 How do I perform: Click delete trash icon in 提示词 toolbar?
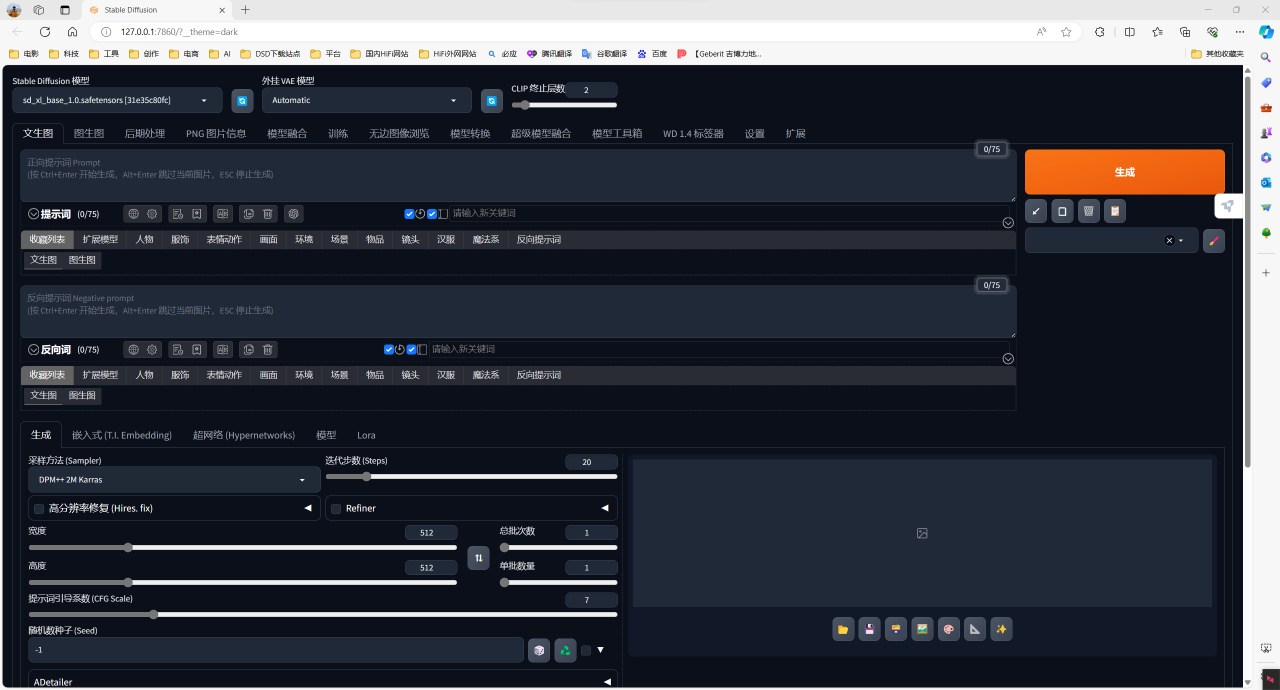click(x=268, y=214)
